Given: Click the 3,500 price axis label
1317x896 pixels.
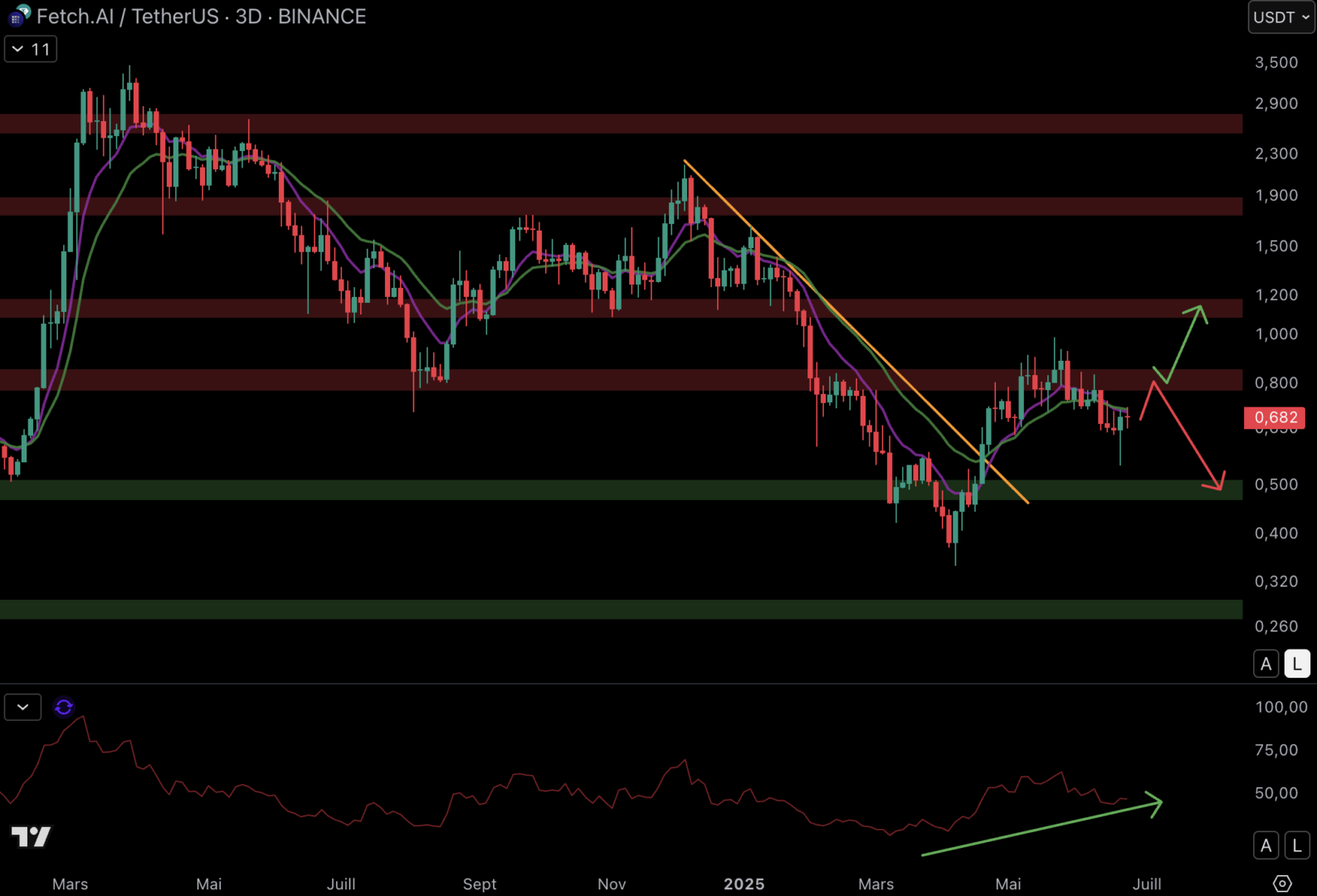Looking at the screenshot, I should coord(1276,62).
